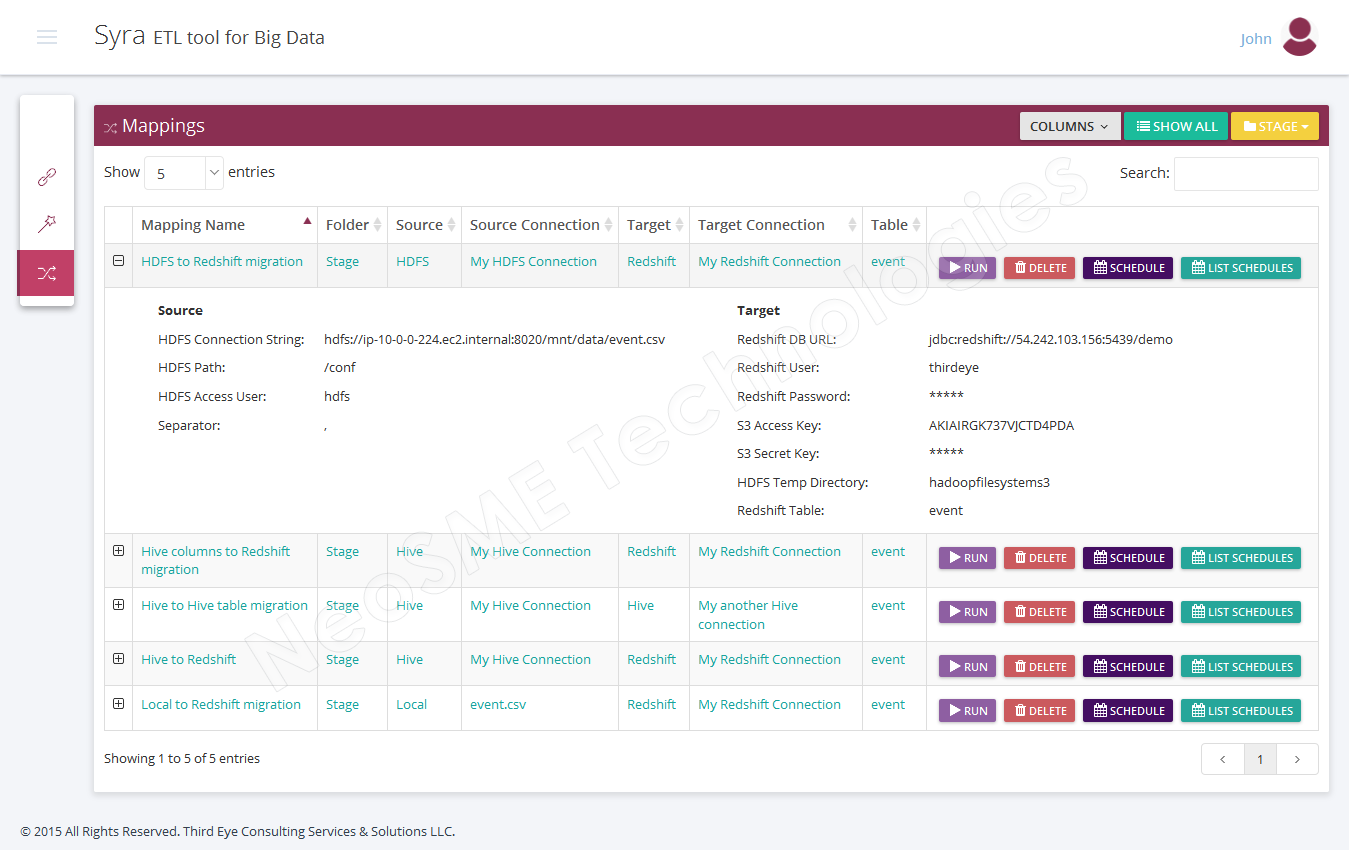Sort the Table column
1349x850 pixels.
coord(915,225)
